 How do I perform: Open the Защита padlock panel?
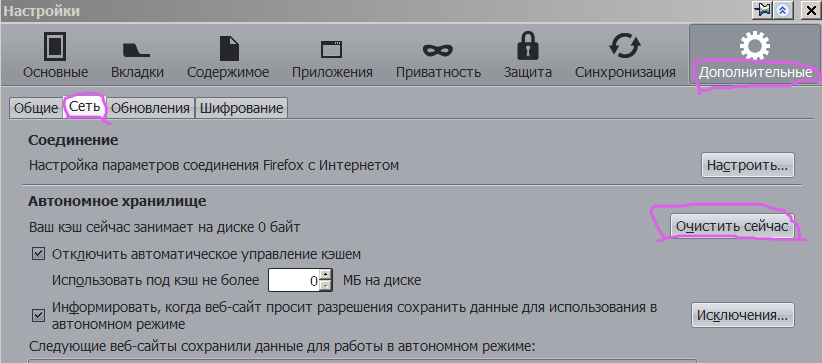tap(527, 56)
